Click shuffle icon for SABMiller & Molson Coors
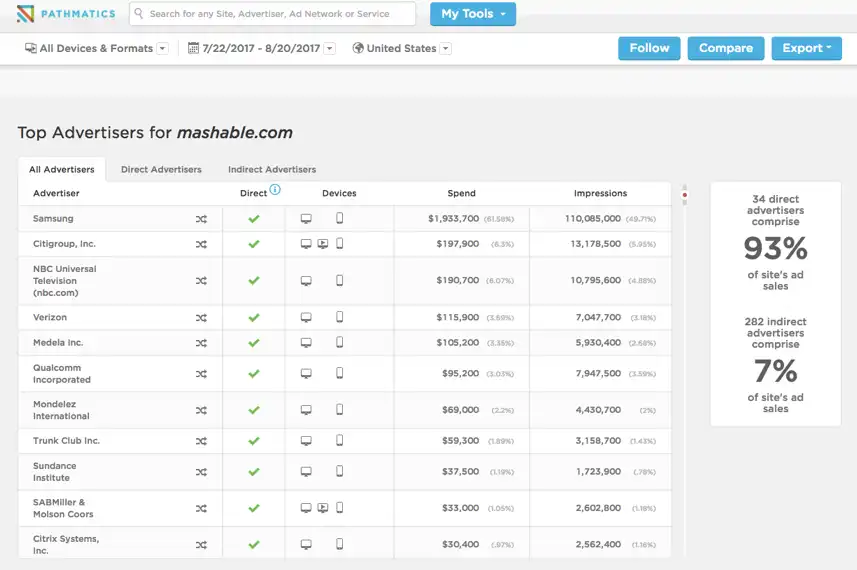Viewport: 857px width, 570px height. point(201,508)
